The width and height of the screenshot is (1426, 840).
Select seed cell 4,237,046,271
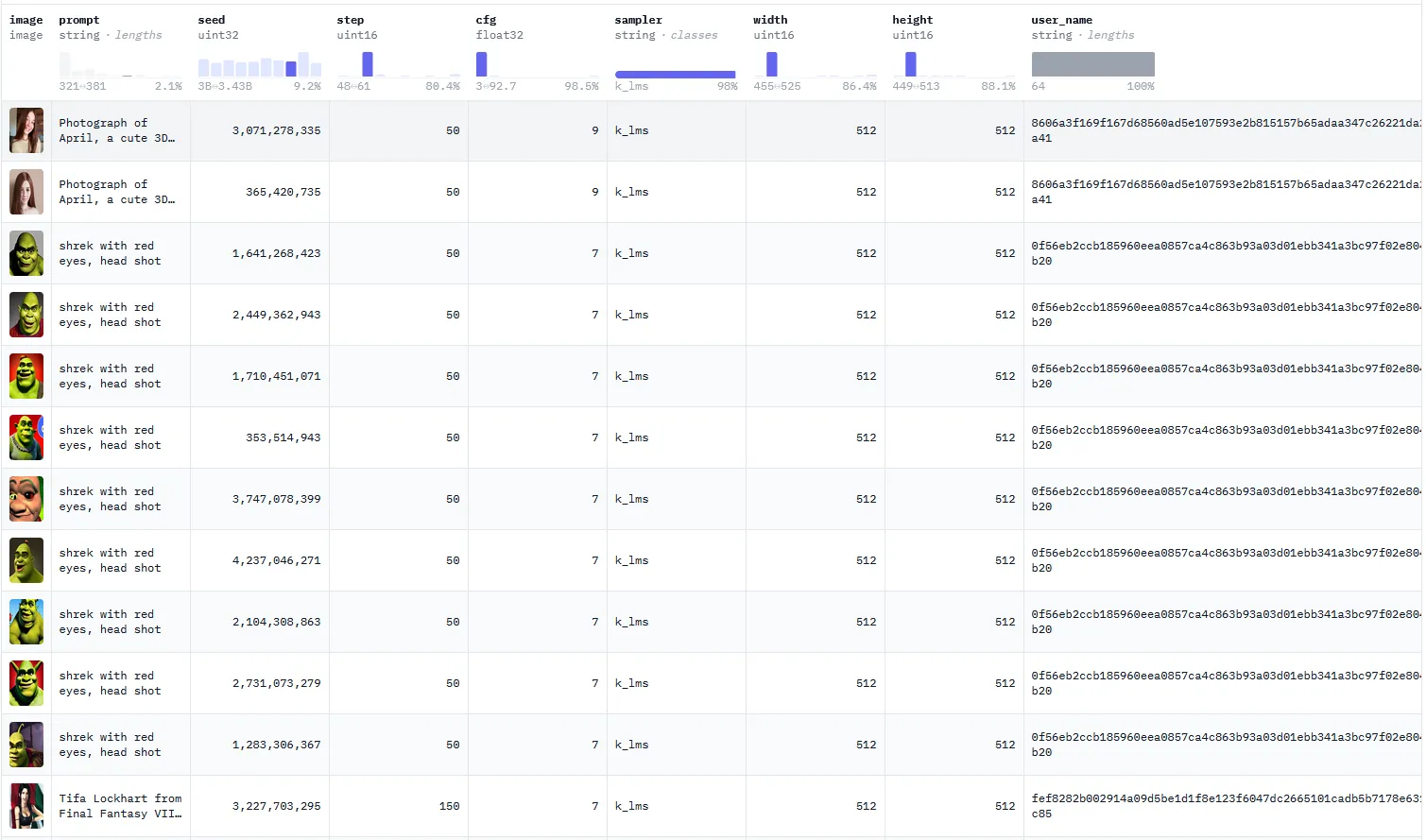pos(277,560)
